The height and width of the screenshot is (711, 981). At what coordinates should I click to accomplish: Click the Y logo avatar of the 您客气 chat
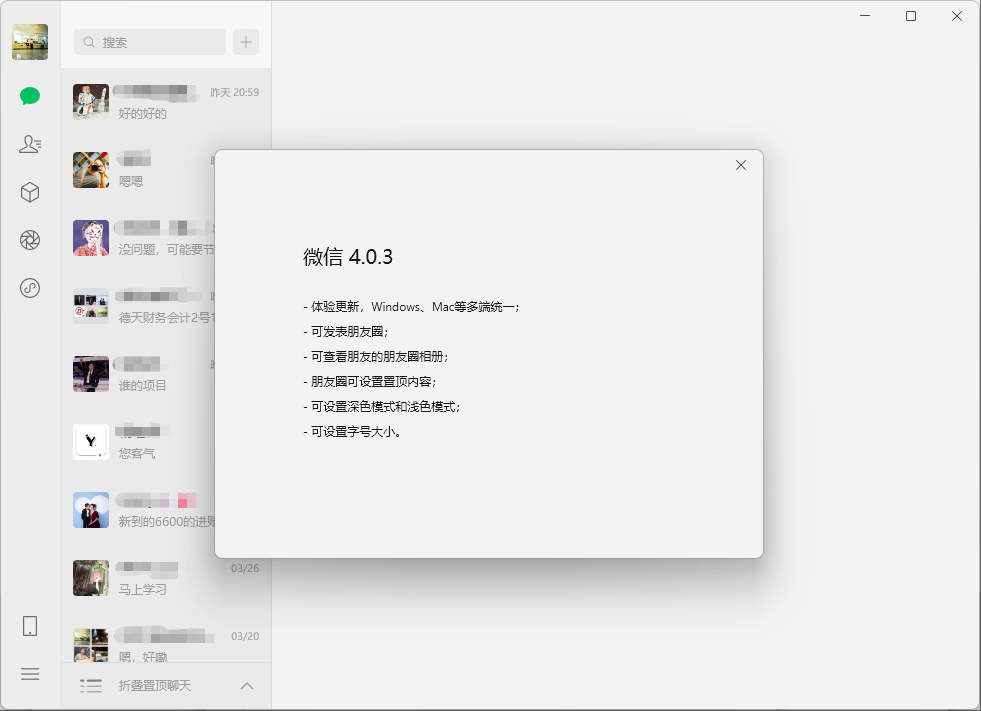(x=91, y=442)
